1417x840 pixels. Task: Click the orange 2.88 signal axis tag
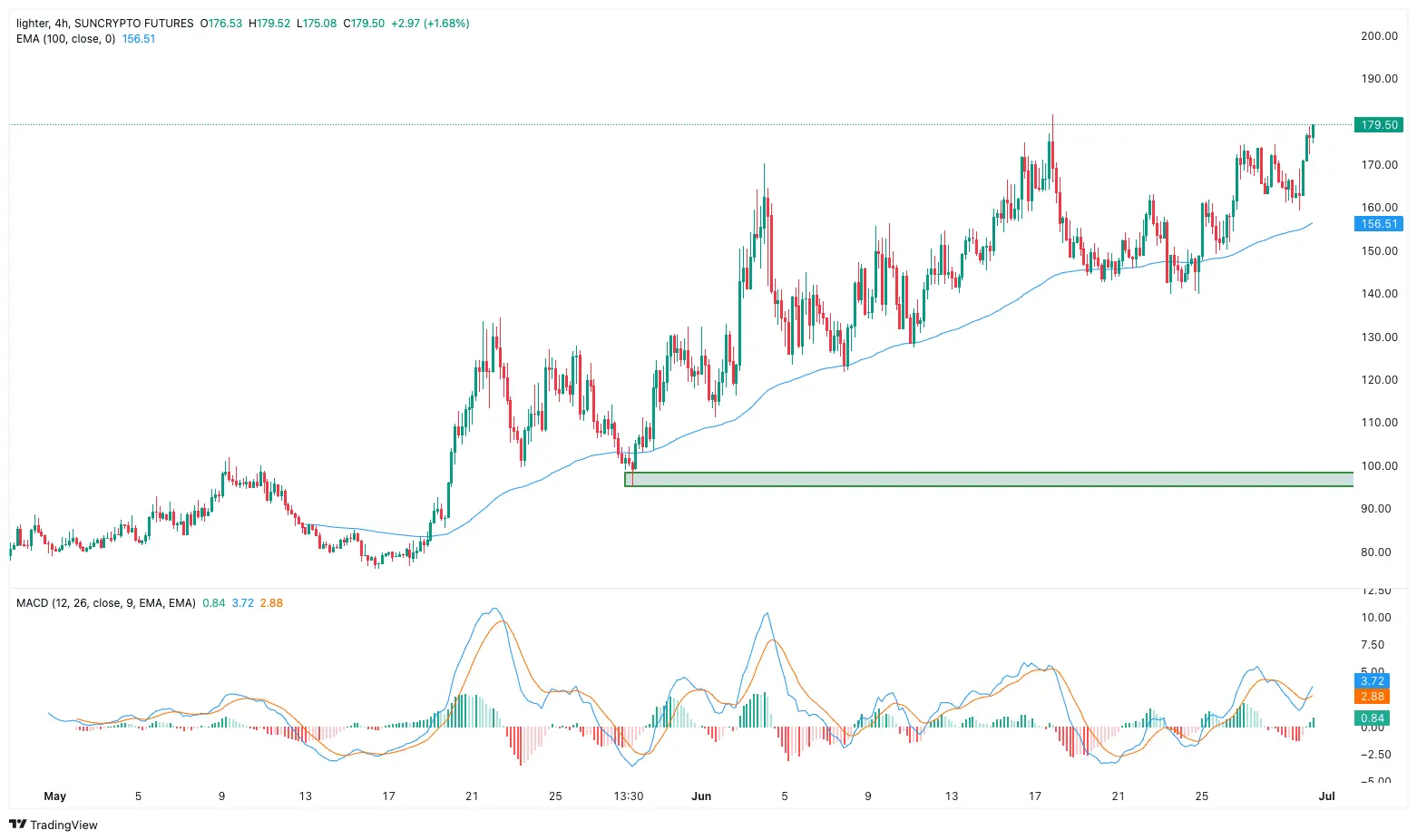(1372, 697)
